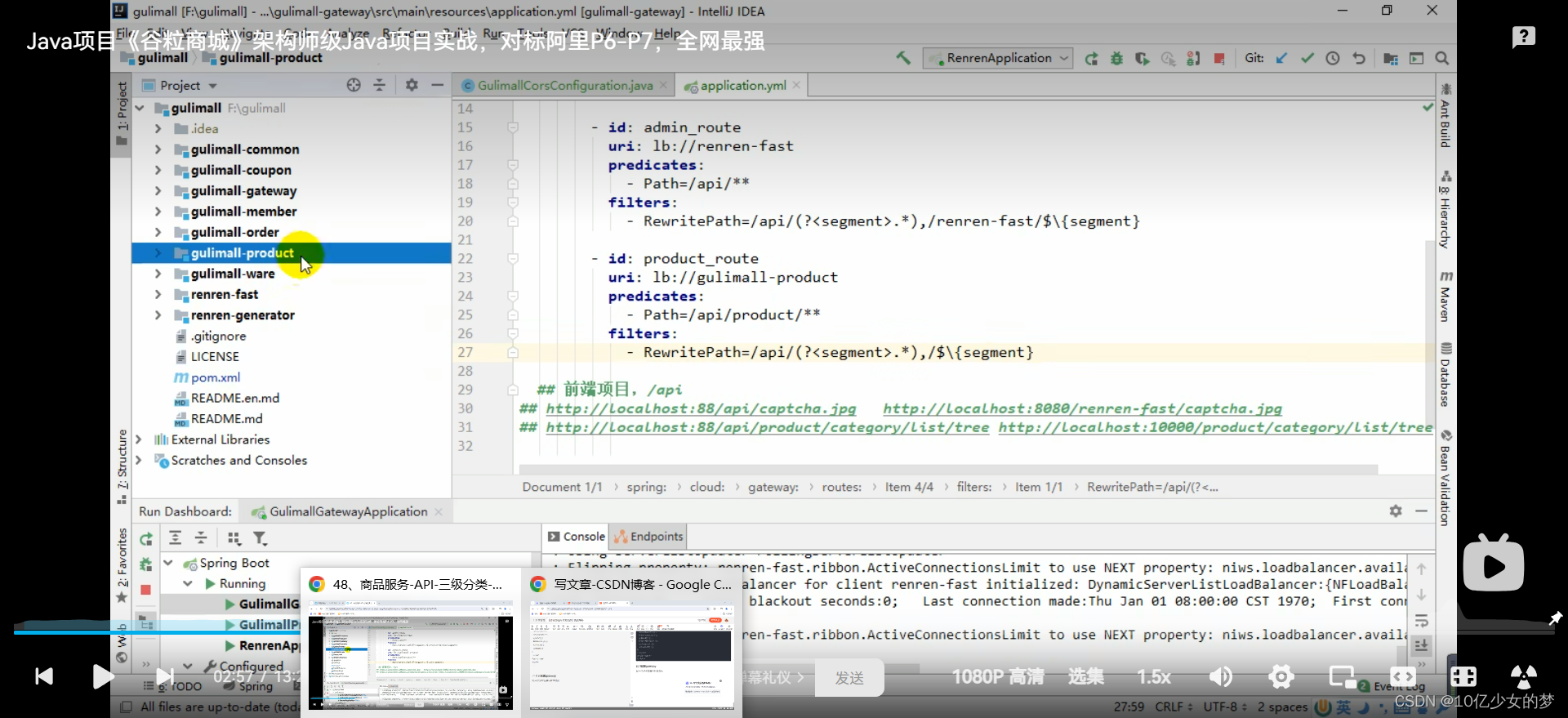Image resolution: width=1568 pixels, height=718 pixels.
Task: Collapse the gulimall root project node
Action: 139,108
